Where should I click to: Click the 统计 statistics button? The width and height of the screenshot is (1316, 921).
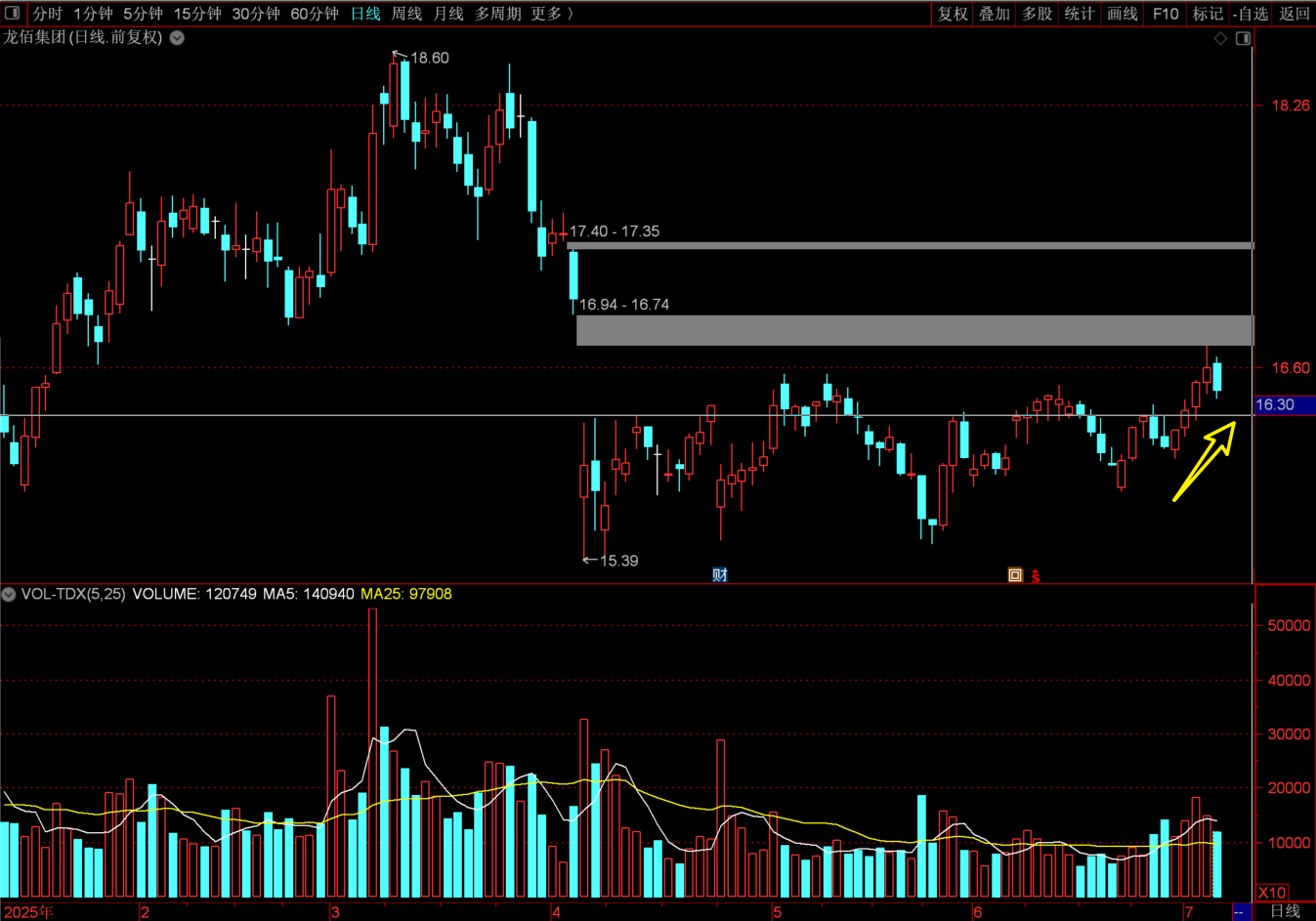coord(1080,14)
